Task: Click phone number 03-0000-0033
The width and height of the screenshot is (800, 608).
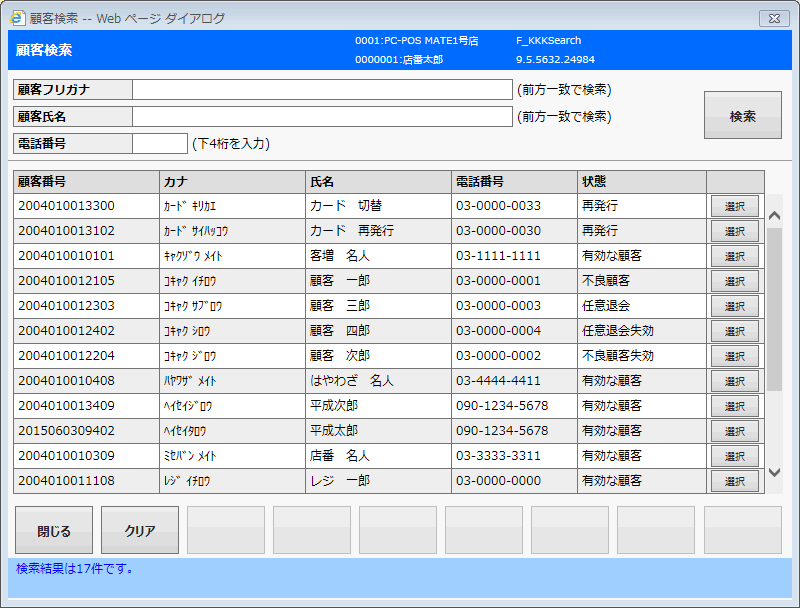Action: pos(498,206)
